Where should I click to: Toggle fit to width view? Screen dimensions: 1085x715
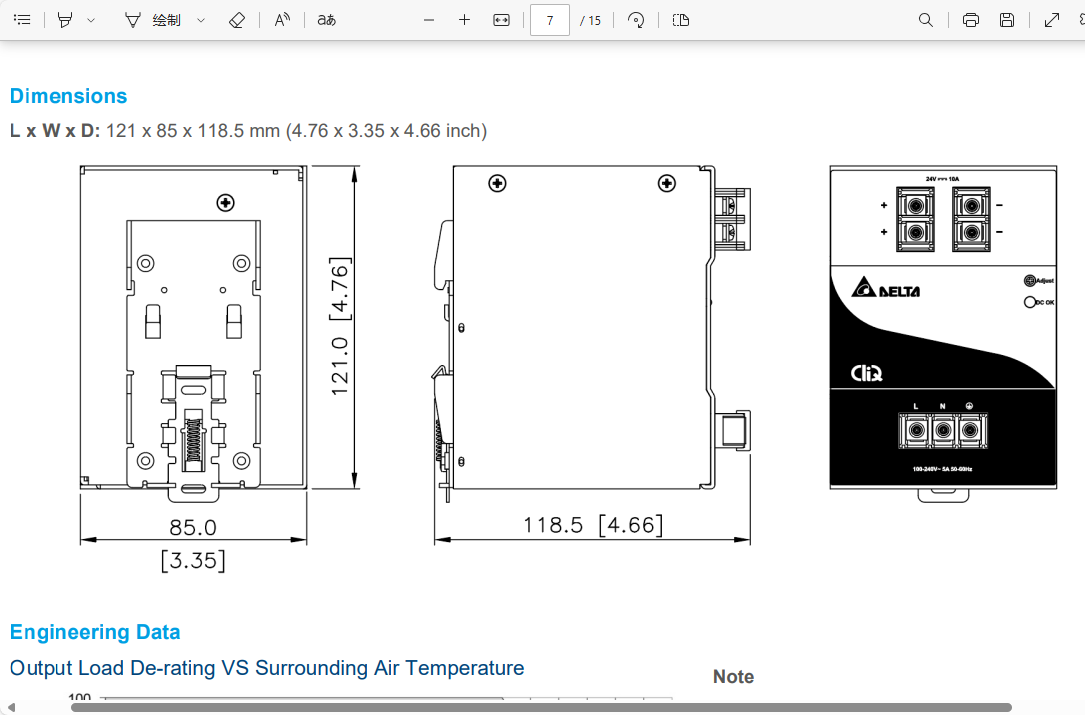(502, 20)
